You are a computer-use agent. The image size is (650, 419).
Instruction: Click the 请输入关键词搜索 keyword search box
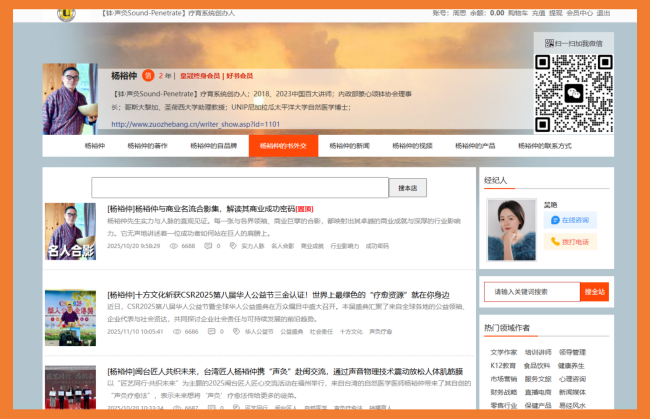(x=530, y=292)
